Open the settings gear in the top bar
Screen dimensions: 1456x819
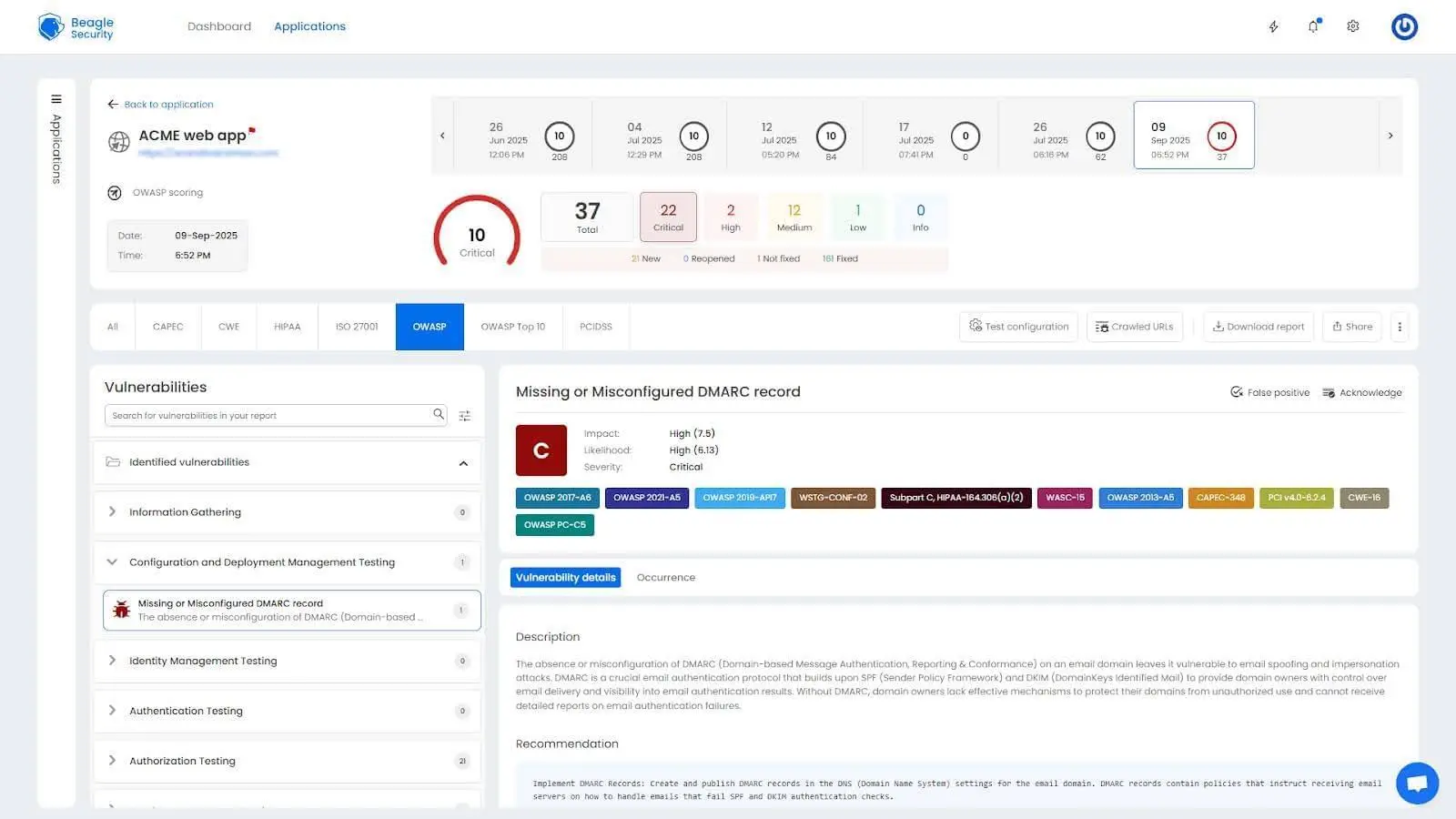click(x=1353, y=26)
